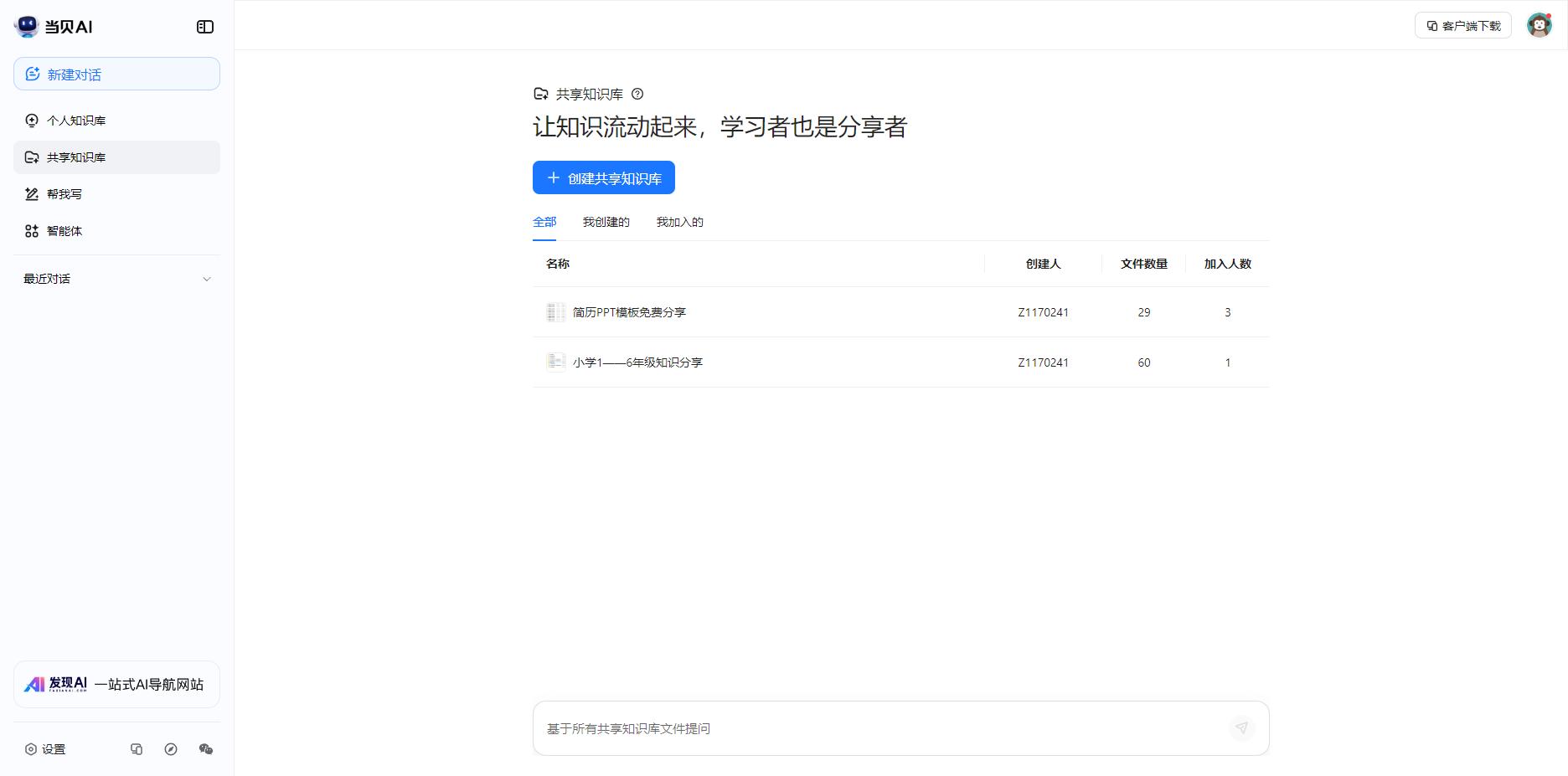Viewport: 1568px width, 776px height.
Task: Open the 帮我写 writing assistant
Action: 64,193
